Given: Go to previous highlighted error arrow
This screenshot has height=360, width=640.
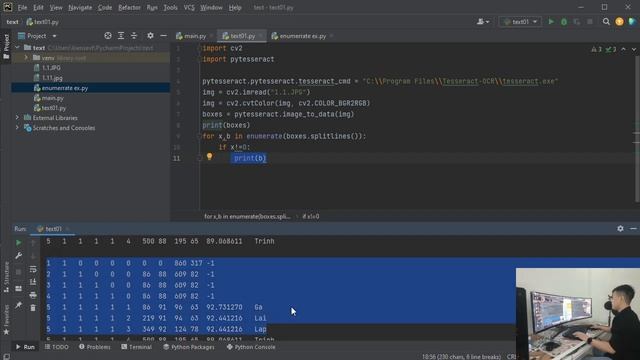Looking at the screenshot, I should 623,49.
